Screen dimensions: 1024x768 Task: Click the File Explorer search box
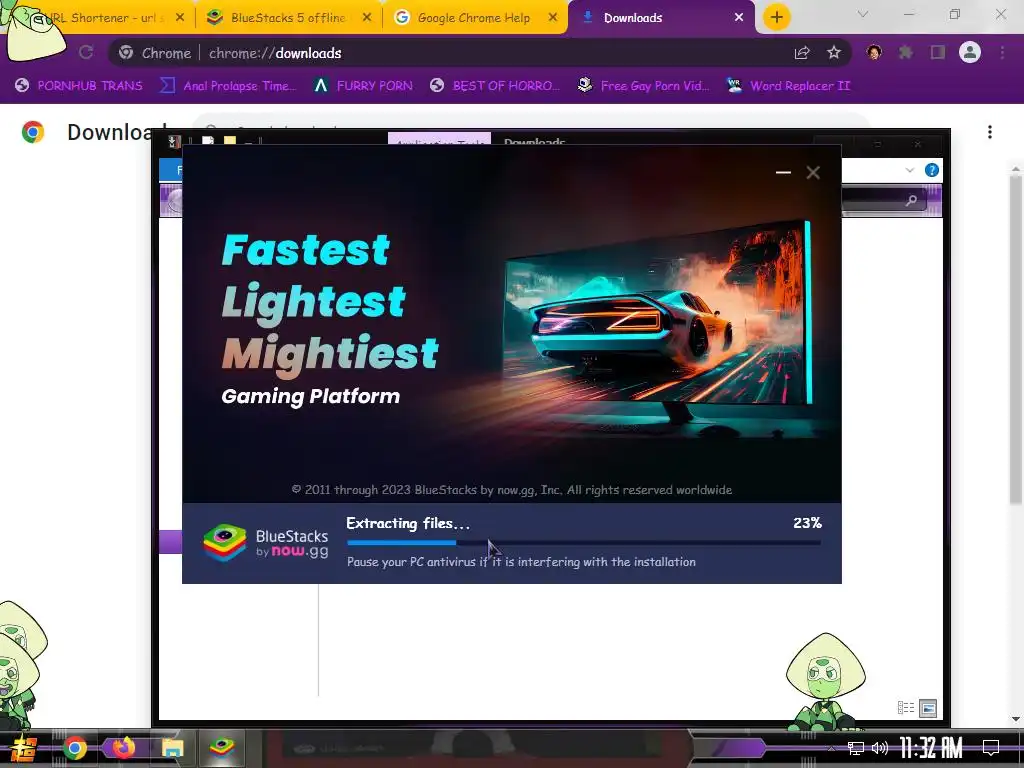tap(884, 200)
